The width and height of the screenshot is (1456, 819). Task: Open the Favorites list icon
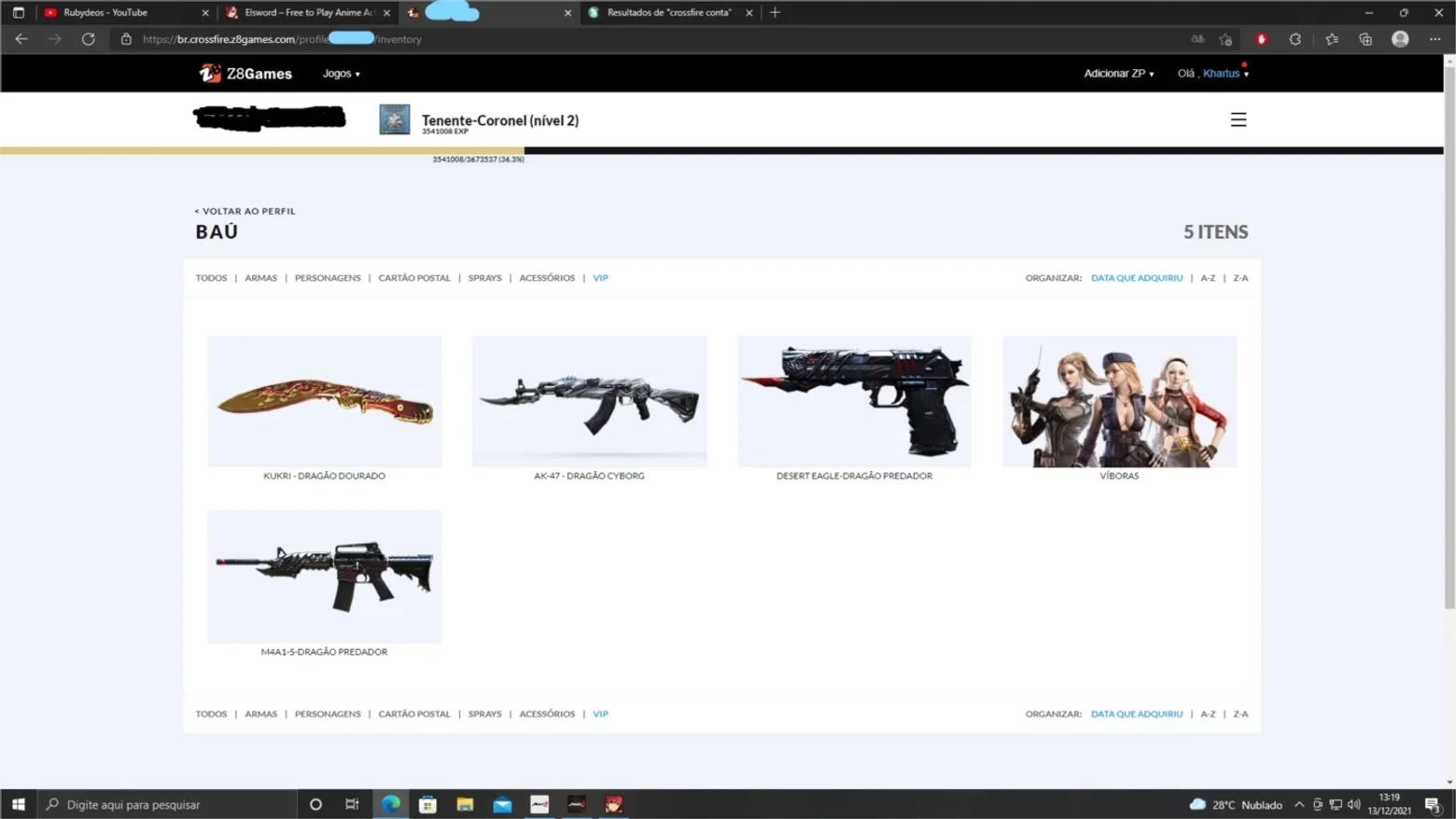[1332, 39]
